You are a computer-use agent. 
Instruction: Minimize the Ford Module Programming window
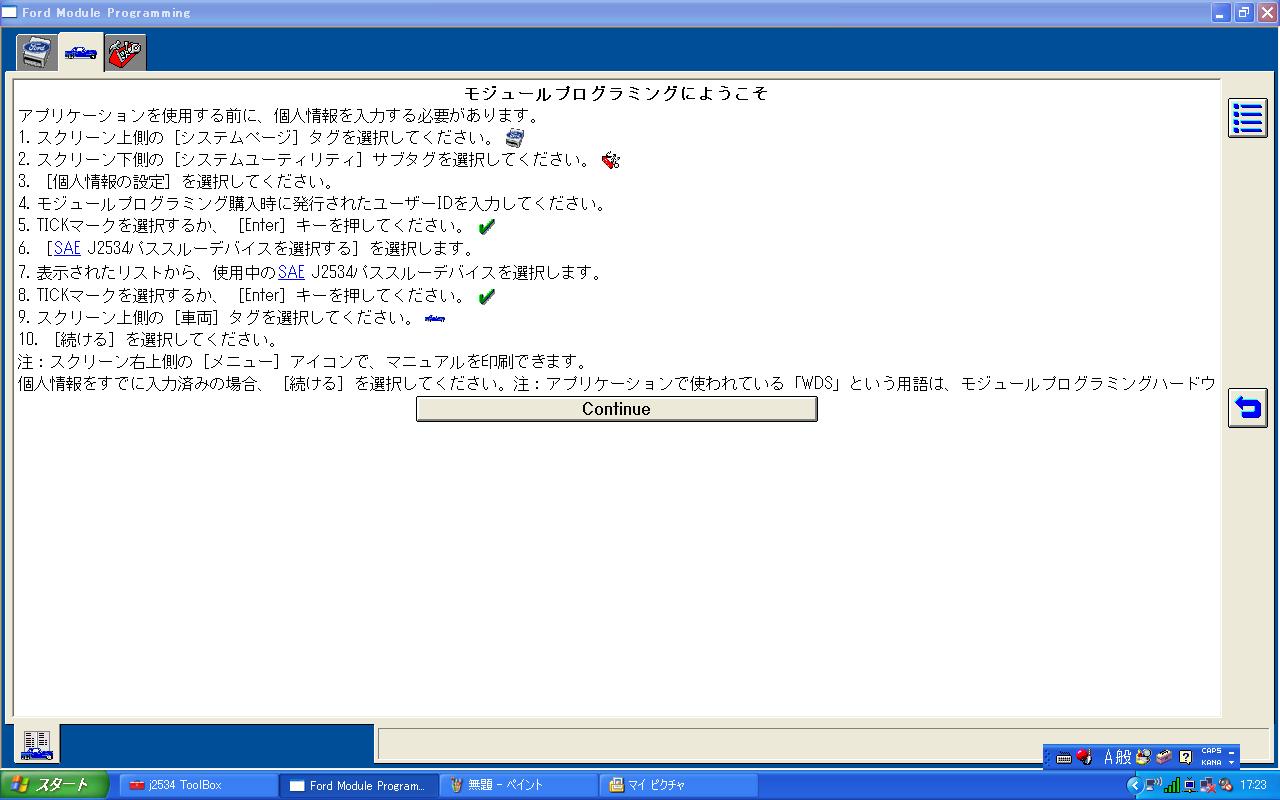coord(1221,13)
